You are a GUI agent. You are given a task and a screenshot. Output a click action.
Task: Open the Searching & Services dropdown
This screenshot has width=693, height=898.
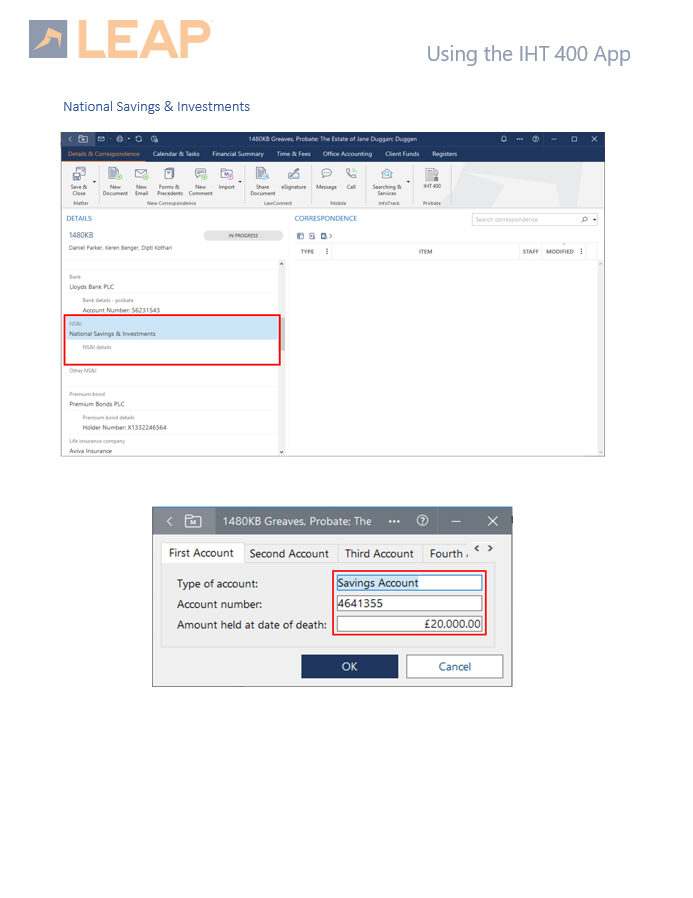coord(408,182)
